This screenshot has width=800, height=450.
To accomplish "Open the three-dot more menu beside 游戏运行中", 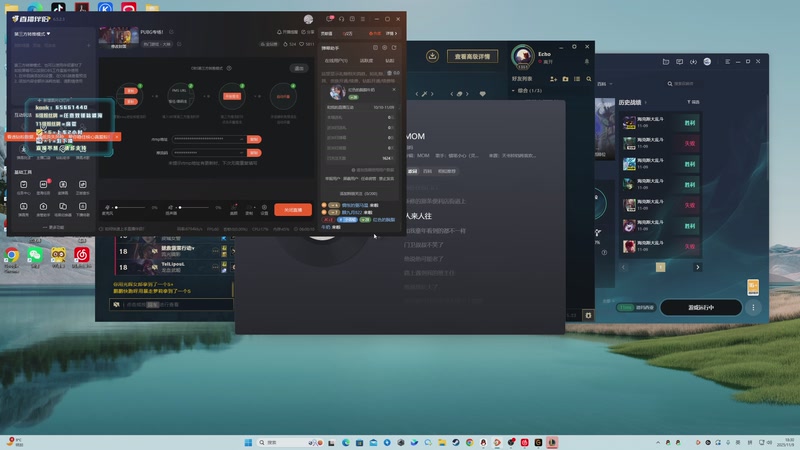I will point(753,307).
